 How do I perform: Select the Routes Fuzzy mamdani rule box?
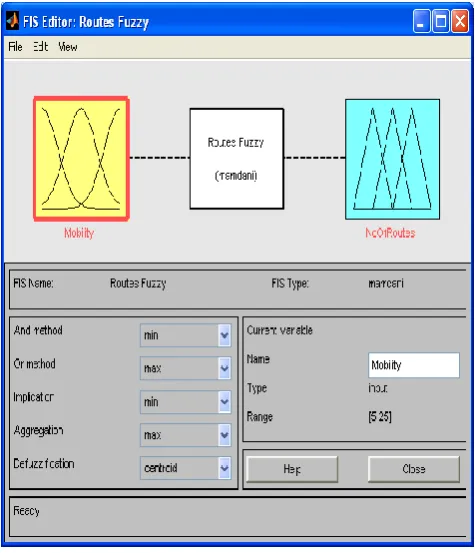point(237,159)
